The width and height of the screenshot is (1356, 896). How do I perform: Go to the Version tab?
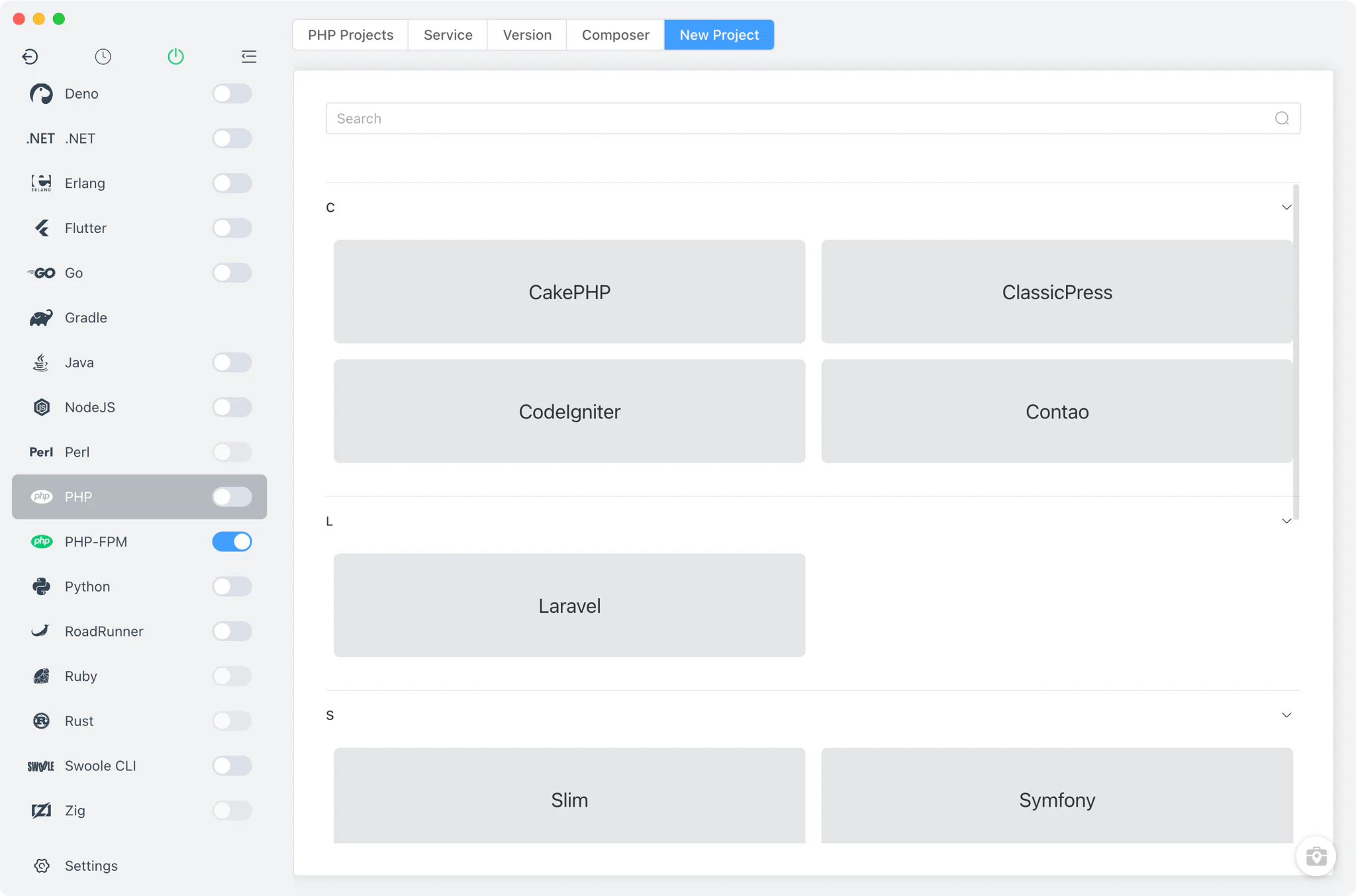click(x=527, y=35)
